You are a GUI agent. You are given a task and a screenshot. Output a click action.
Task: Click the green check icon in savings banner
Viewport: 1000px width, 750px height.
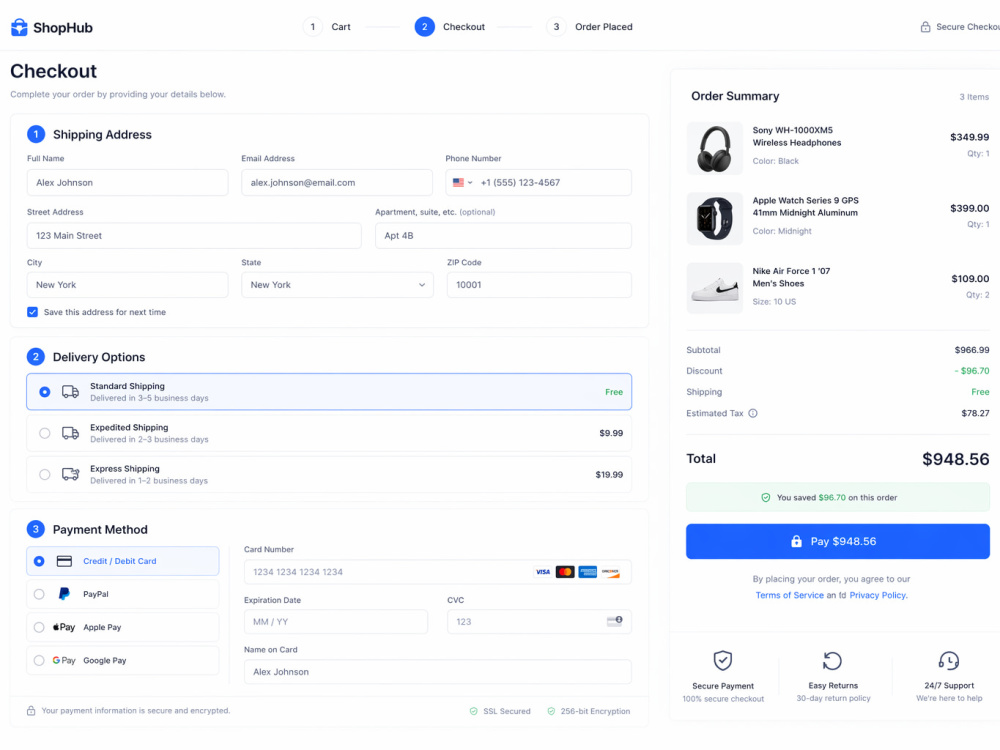point(765,497)
